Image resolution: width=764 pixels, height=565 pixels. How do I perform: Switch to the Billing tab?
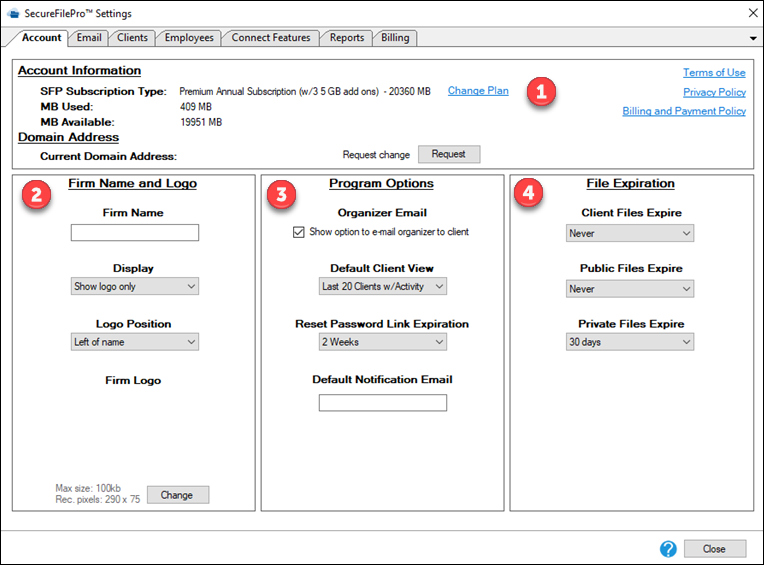[x=395, y=38]
